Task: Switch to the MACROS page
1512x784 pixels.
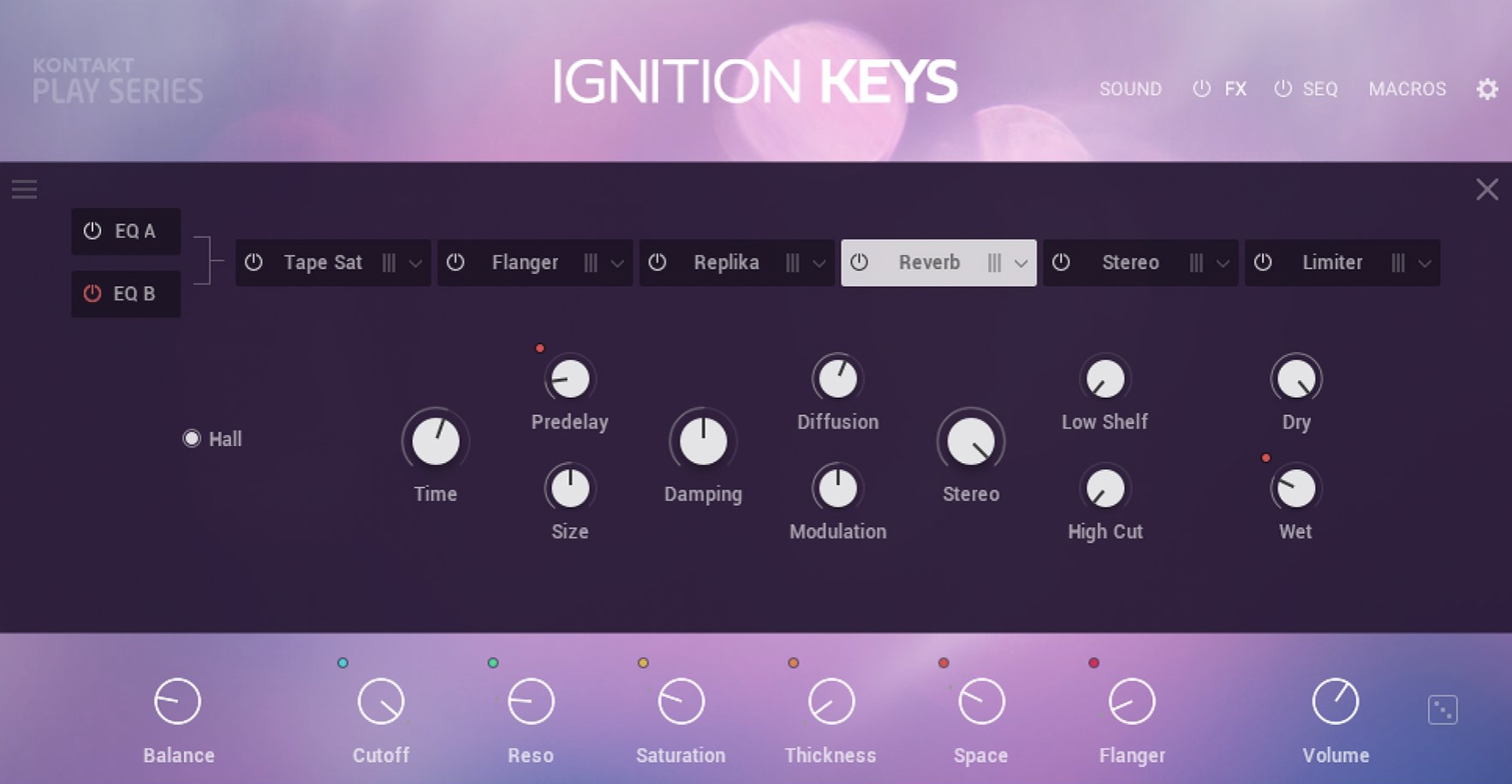Action: pos(1408,89)
